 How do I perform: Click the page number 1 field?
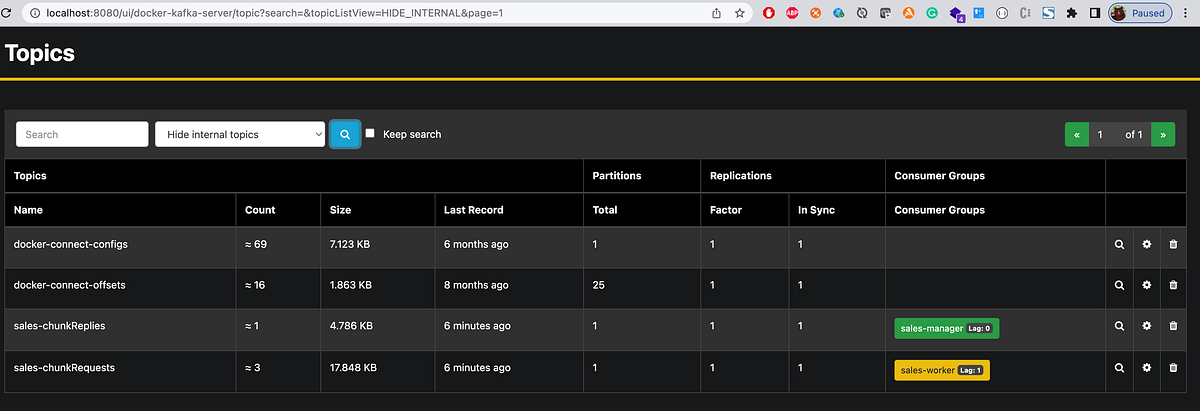(1101, 134)
